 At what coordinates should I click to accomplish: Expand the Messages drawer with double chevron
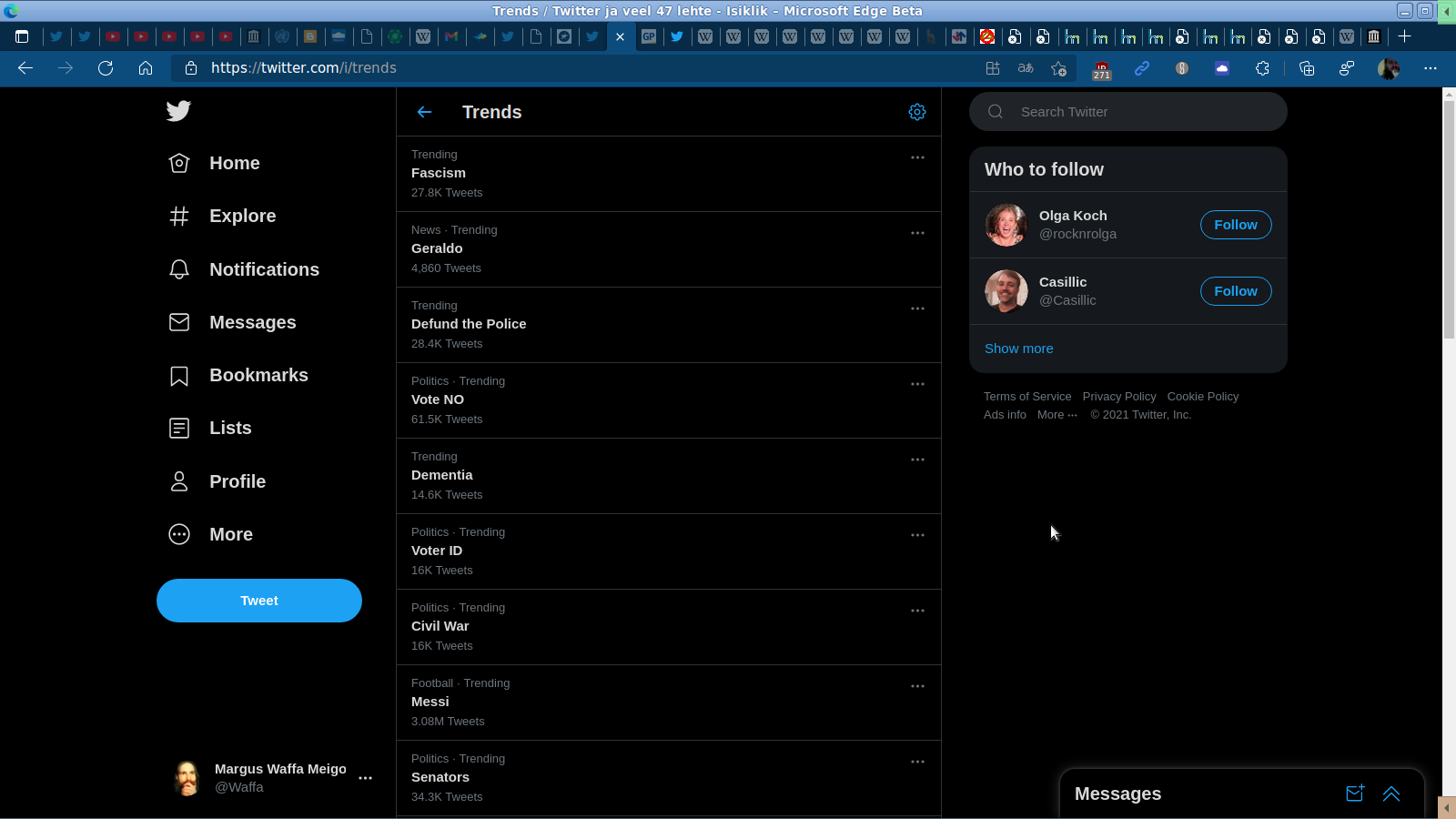pos(1391,794)
